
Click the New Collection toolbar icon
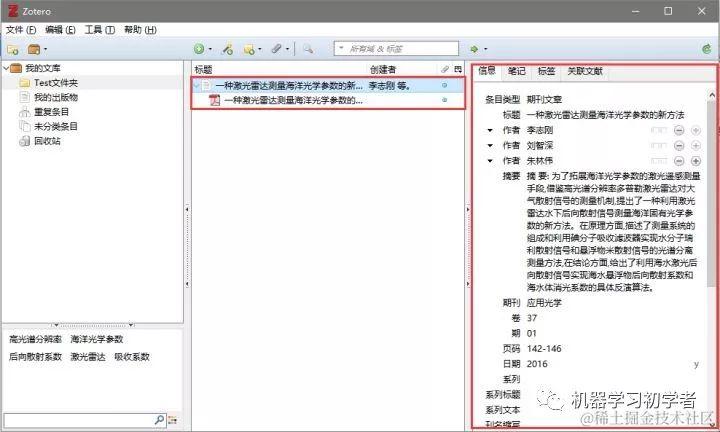click(12, 49)
